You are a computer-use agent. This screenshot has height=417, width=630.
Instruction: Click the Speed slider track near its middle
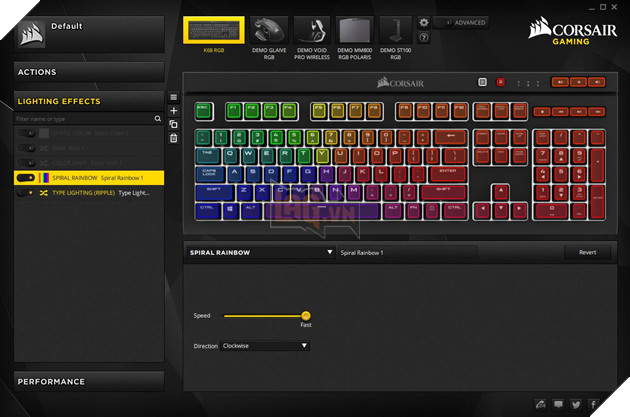pyautogui.click(x=264, y=316)
